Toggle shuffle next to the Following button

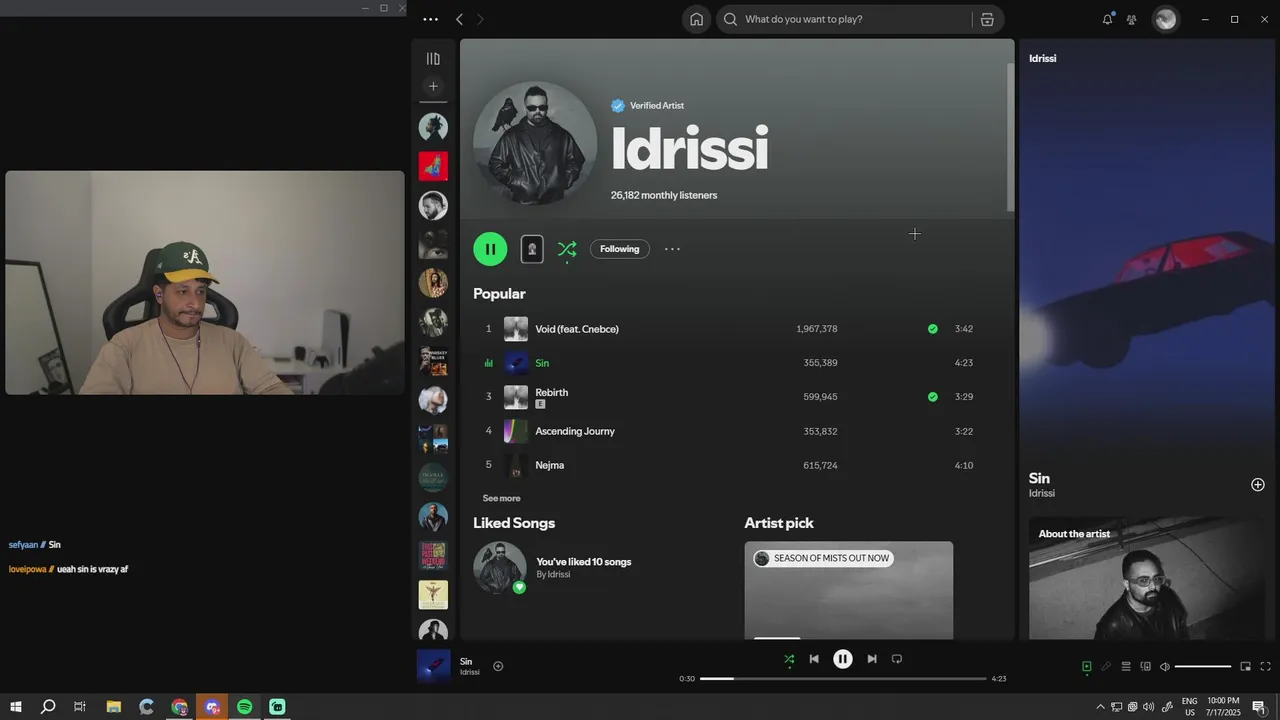(x=567, y=249)
